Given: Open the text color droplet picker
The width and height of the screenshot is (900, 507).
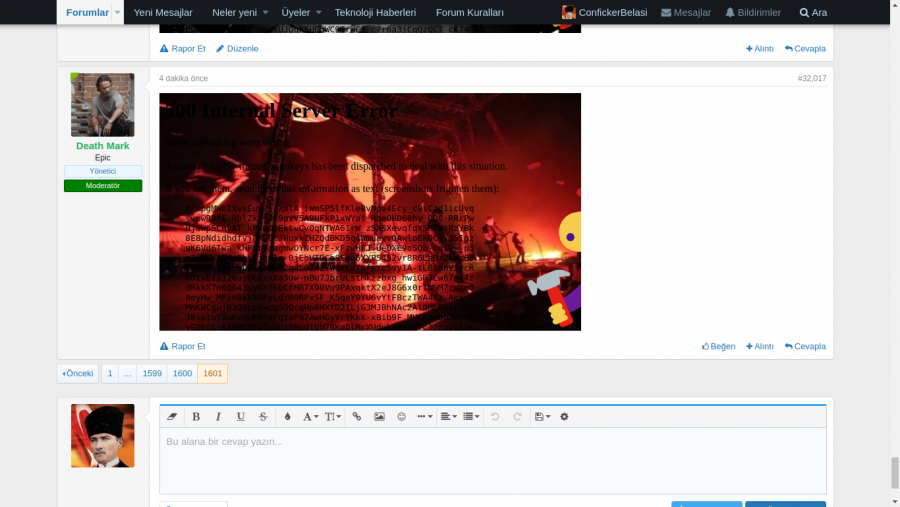Looking at the screenshot, I should coord(287,417).
